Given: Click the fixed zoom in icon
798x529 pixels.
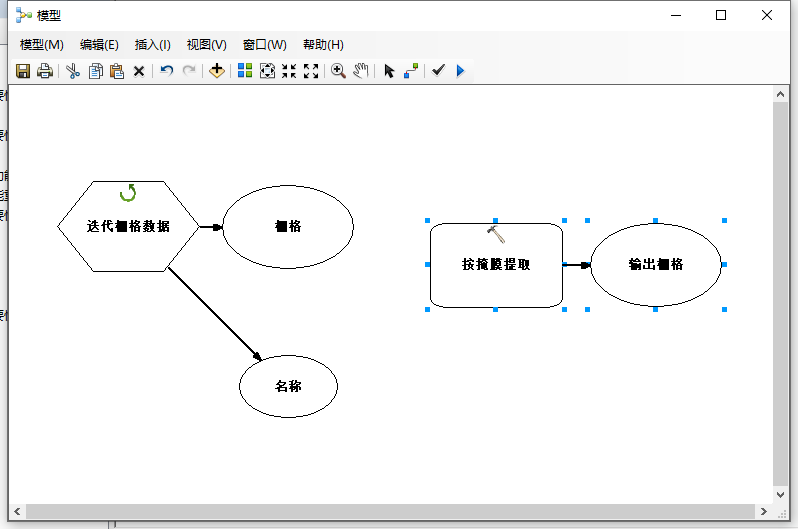Looking at the screenshot, I should [289, 71].
